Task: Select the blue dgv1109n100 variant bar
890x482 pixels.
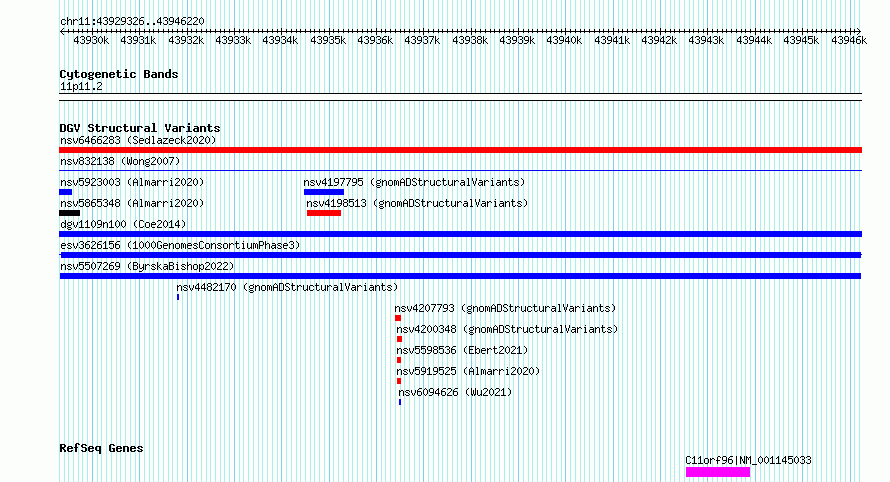Action: tap(460, 234)
